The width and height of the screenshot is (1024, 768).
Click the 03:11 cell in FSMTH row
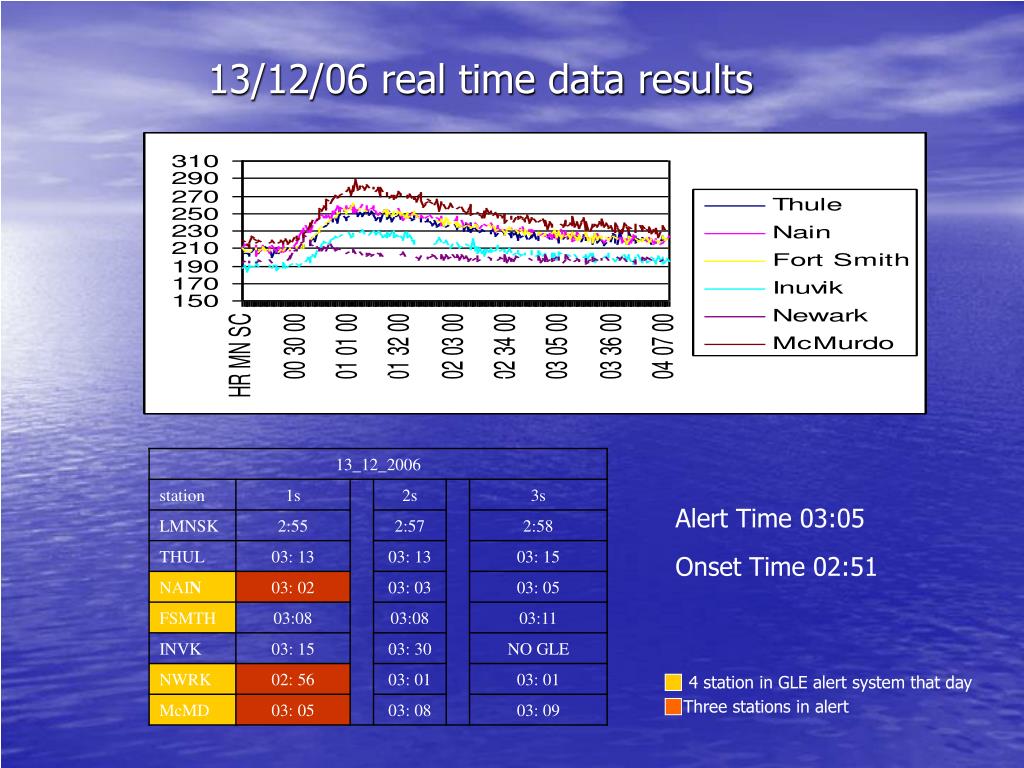point(538,618)
